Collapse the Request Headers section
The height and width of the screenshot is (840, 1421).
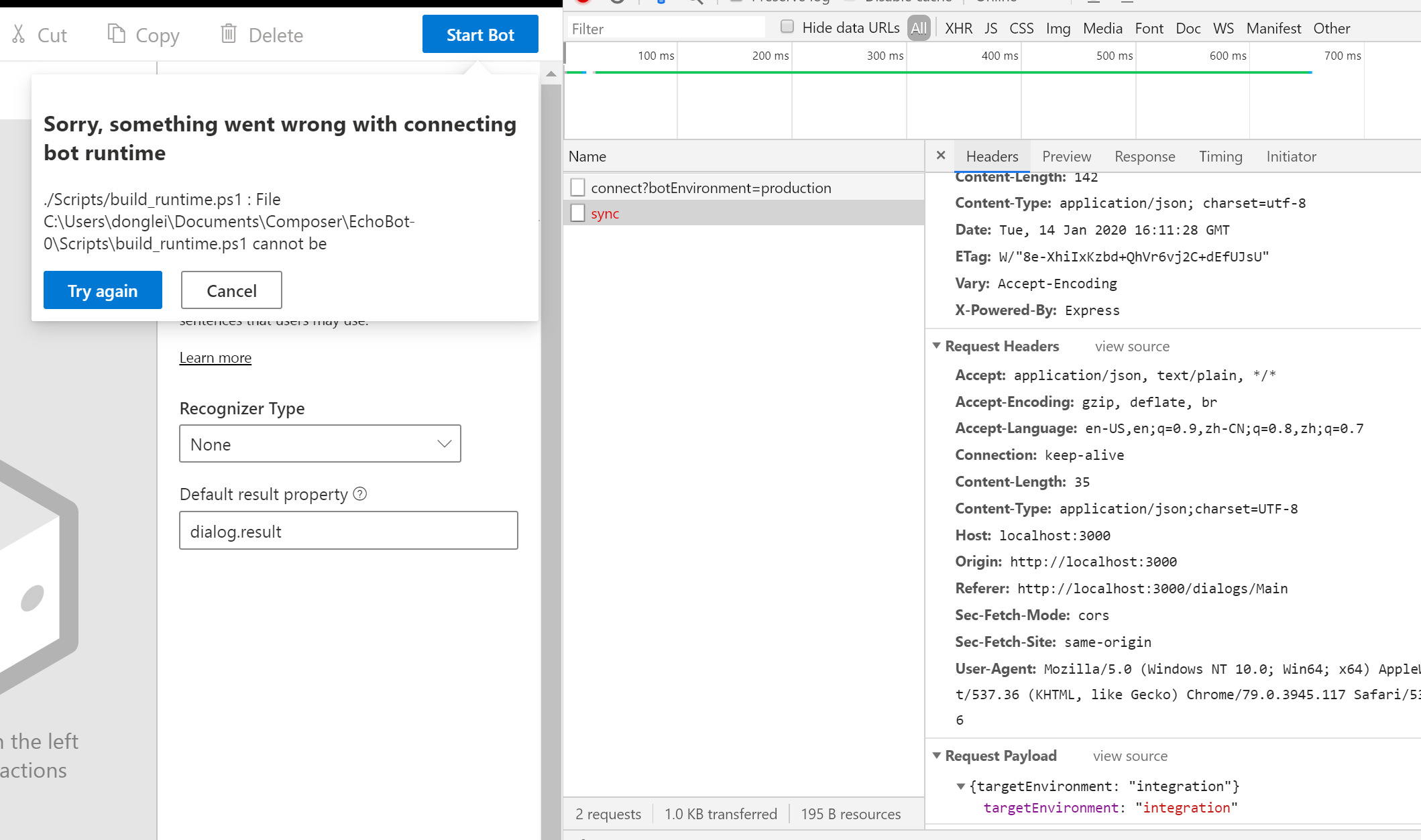pos(937,346)
